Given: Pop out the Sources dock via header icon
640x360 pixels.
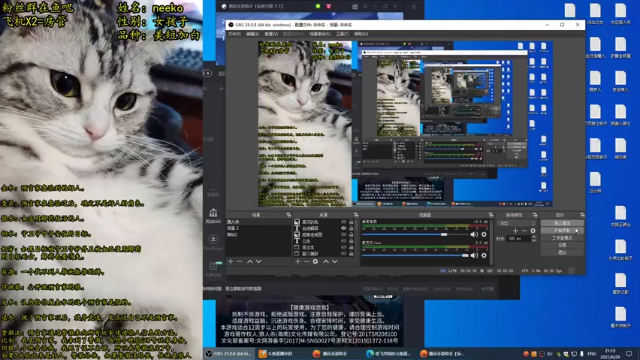Looking at the screenshot, I should (x=356, y=215).
